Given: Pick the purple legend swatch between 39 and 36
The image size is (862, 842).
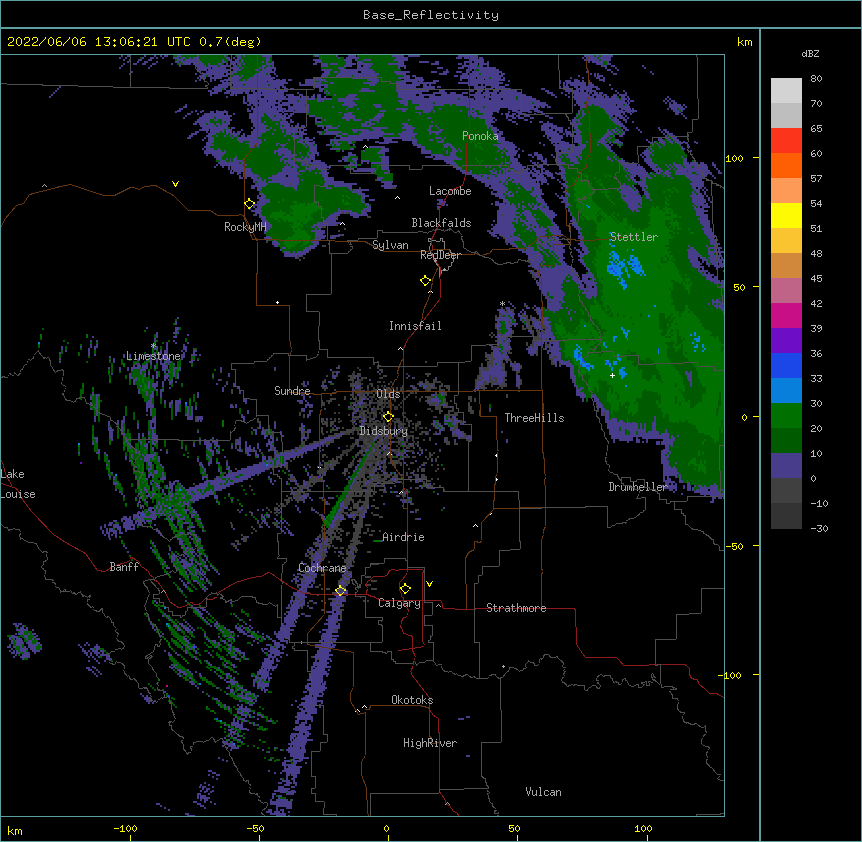Looking at the screenshot, I should point(786,341).
